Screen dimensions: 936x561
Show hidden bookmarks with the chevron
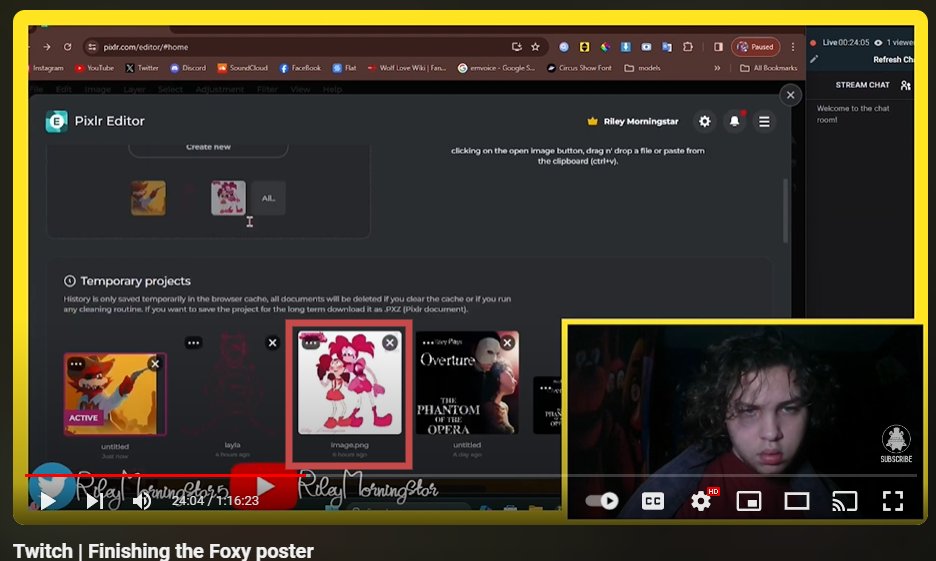coord(717,68)
